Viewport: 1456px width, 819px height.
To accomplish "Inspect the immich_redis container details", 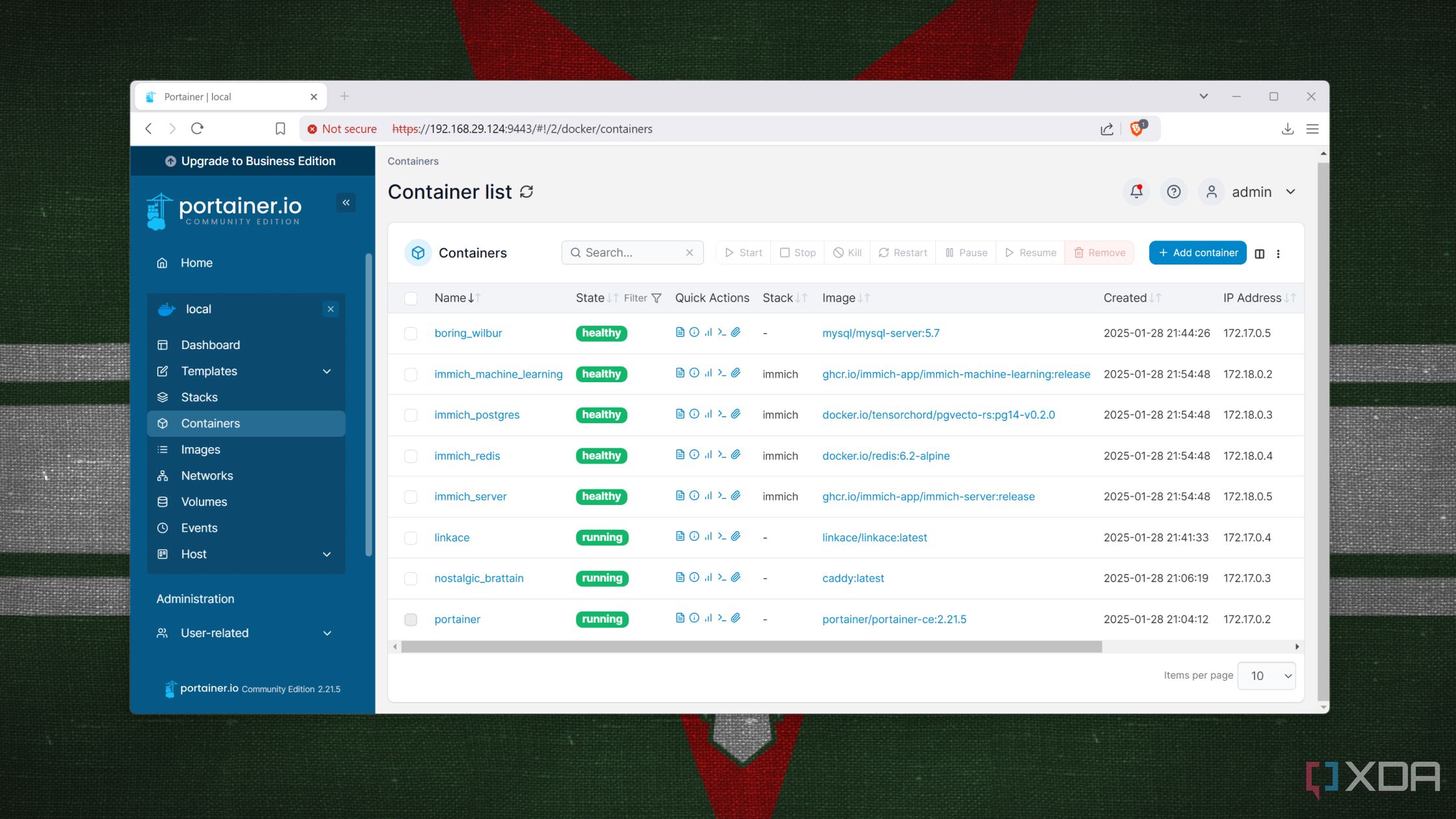I will pyautogui.click(x=694, y=456).
